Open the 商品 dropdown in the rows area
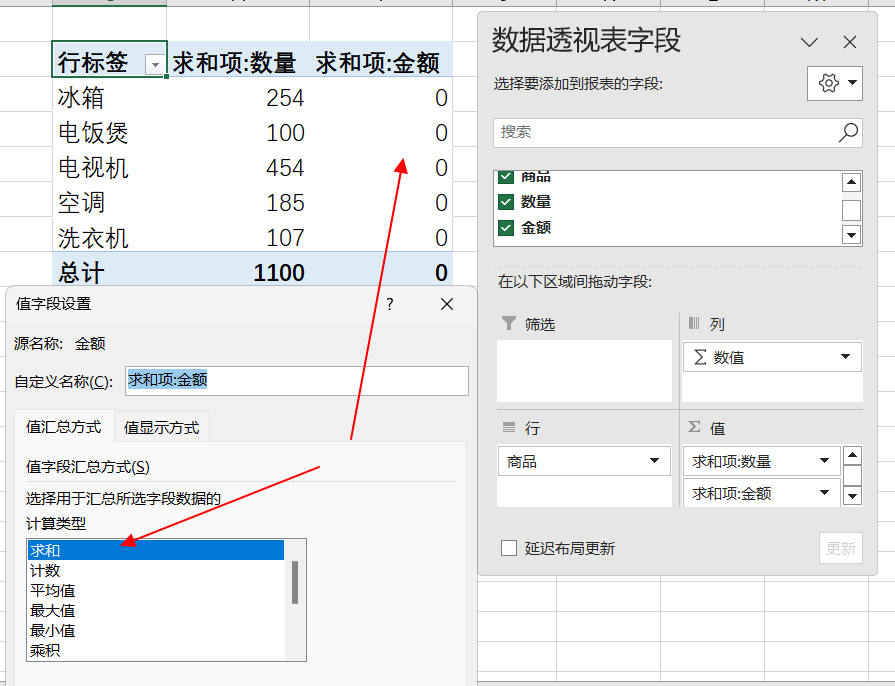Viewport: 895px width, 686px height. click(654, 461)
